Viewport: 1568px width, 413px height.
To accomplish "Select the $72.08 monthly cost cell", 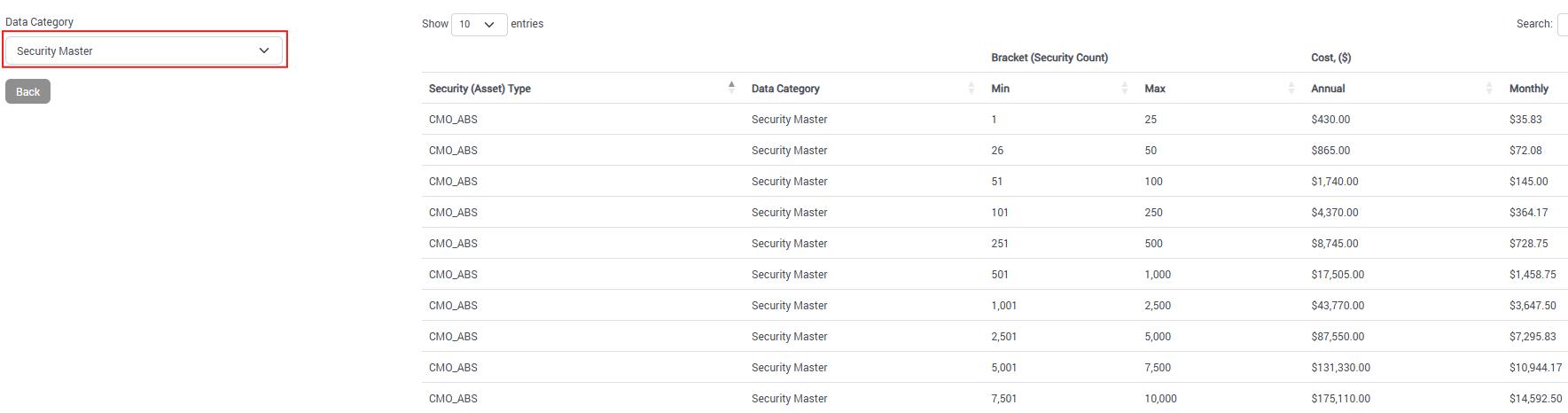I will (1525, 151).
